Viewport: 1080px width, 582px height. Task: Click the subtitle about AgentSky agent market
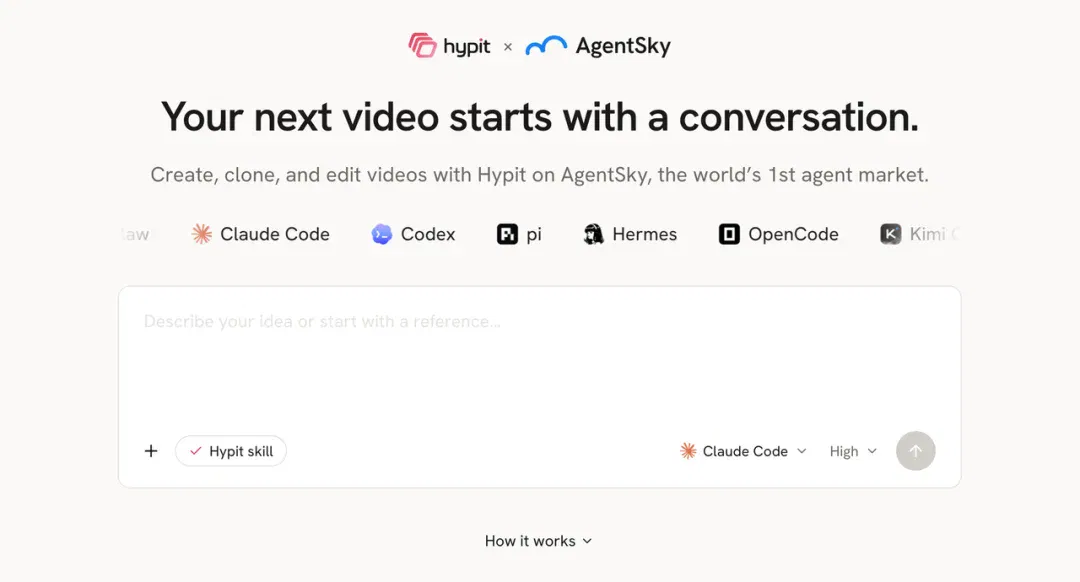click(x=539, y=175)
